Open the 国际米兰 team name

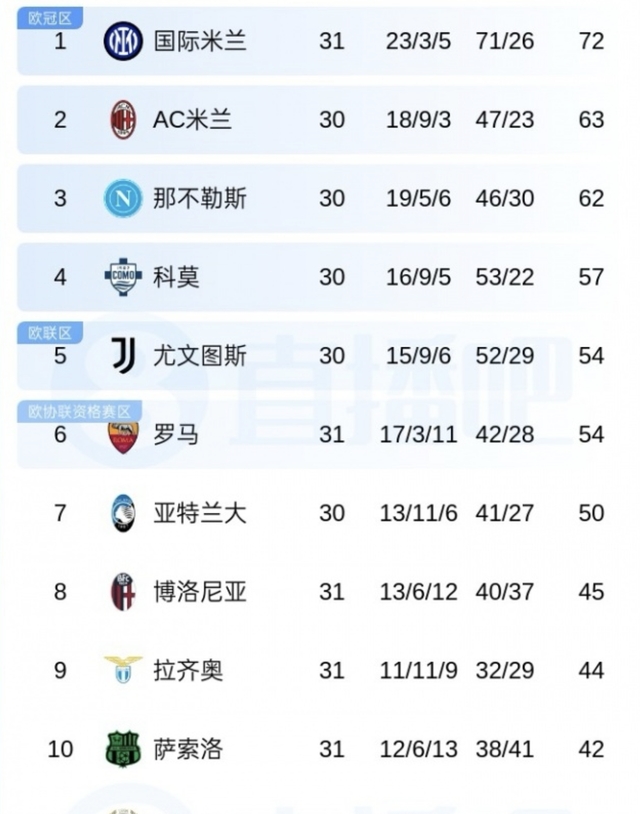200,42
